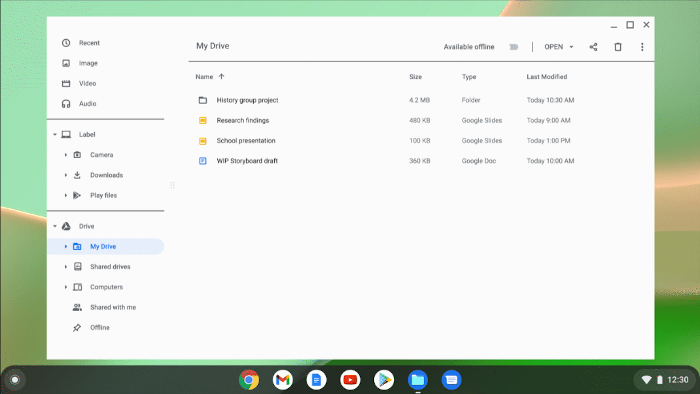This screenshot has width=700, height=394.
Task: Collapse the Drive section
Action: pos(55,226)
